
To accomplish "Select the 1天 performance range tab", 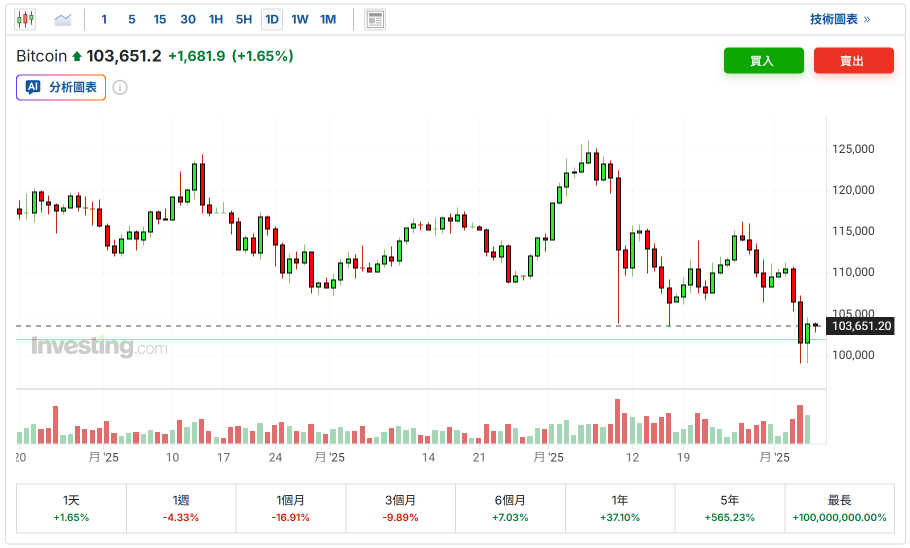I will [71, 508].
